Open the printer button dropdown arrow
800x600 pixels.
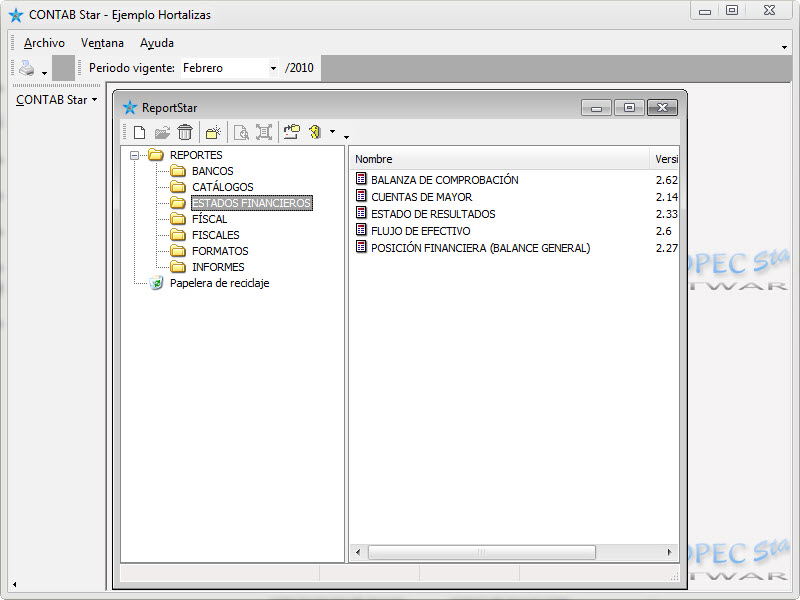(44, 73)
